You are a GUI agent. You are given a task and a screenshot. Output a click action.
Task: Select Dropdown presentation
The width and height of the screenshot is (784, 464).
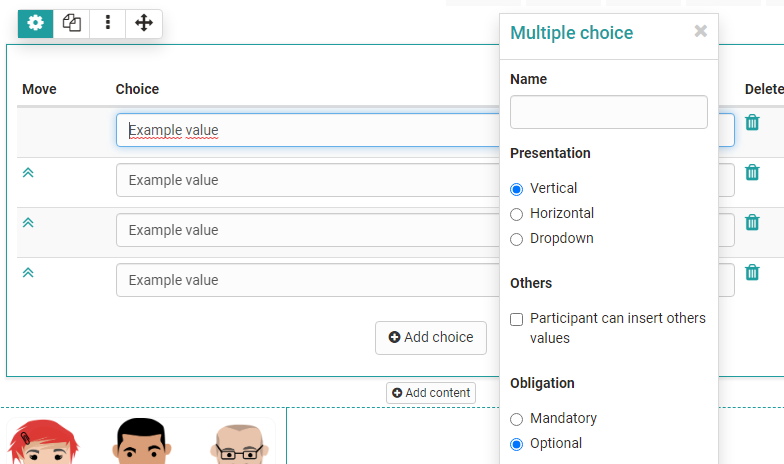click(516, 239)
